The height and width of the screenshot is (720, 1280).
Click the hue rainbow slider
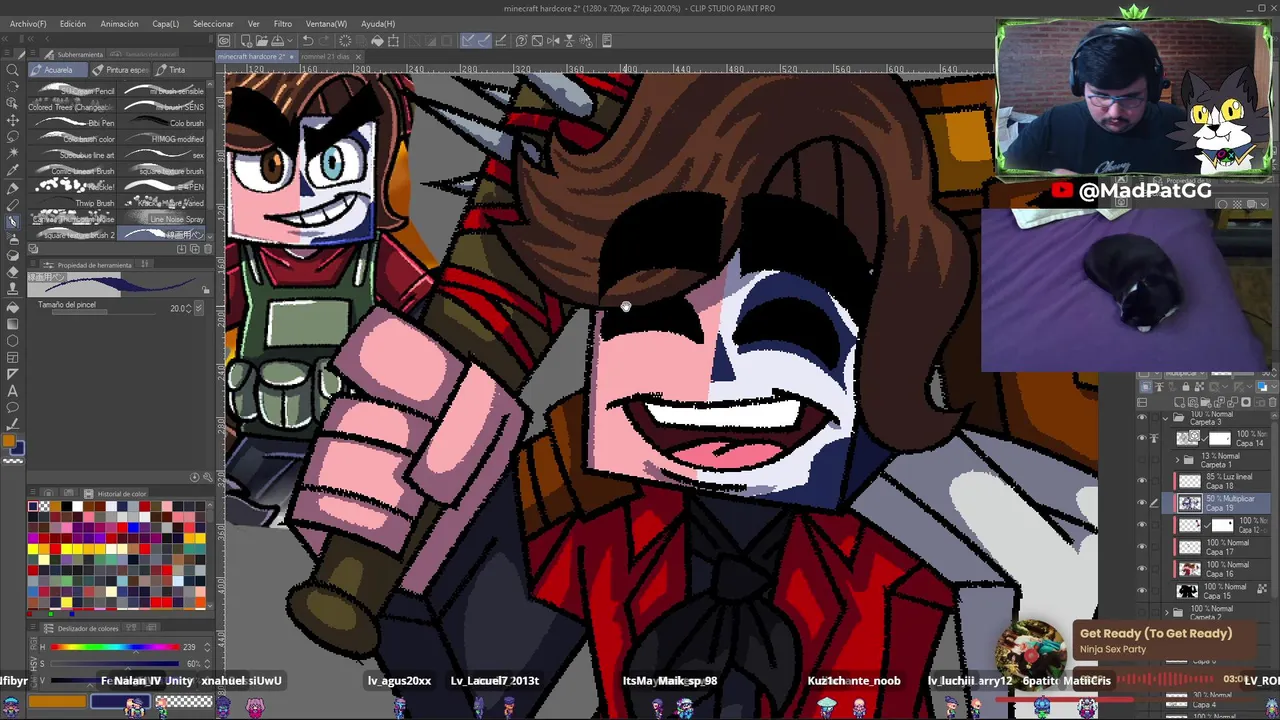point(113,647)
